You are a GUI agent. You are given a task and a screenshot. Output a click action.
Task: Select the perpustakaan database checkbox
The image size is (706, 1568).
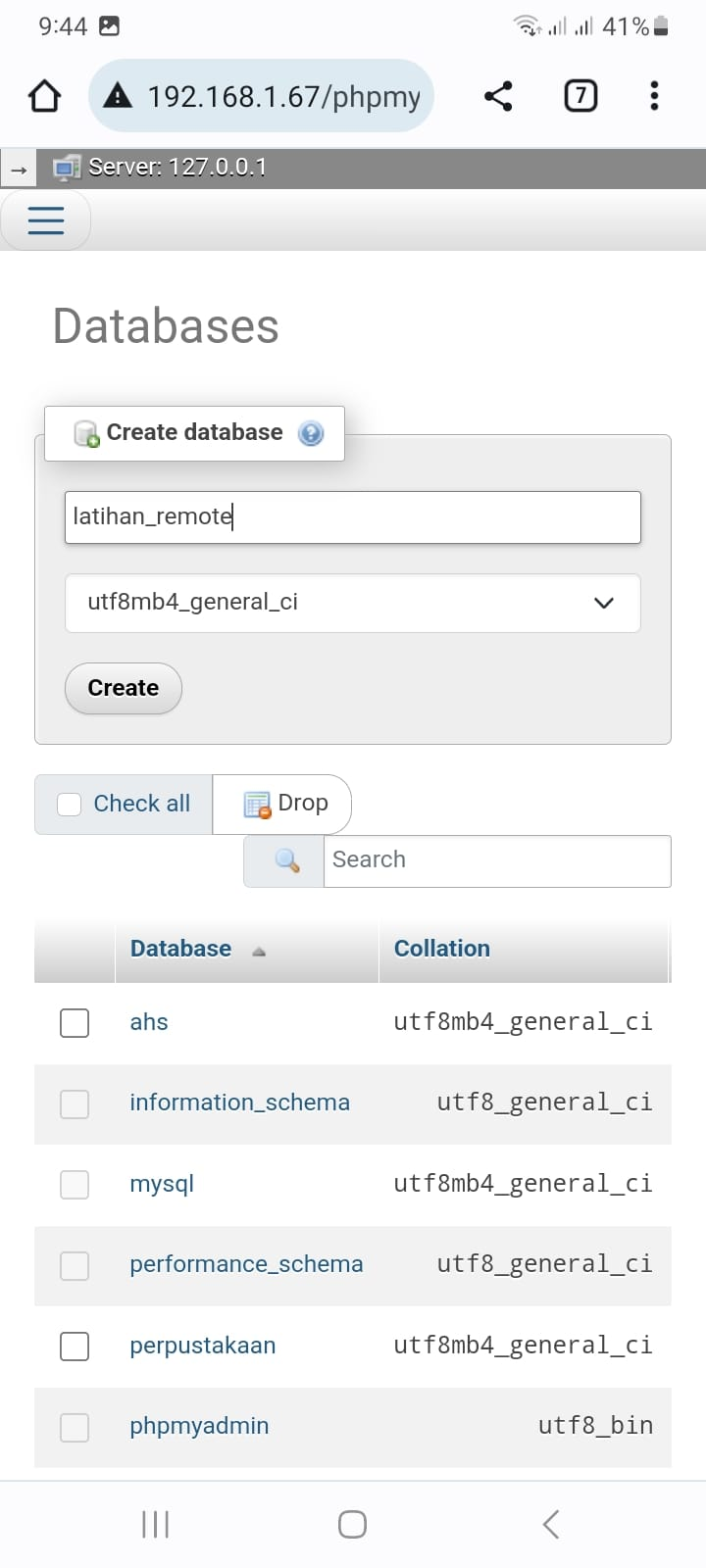[x=75, y=1346]
